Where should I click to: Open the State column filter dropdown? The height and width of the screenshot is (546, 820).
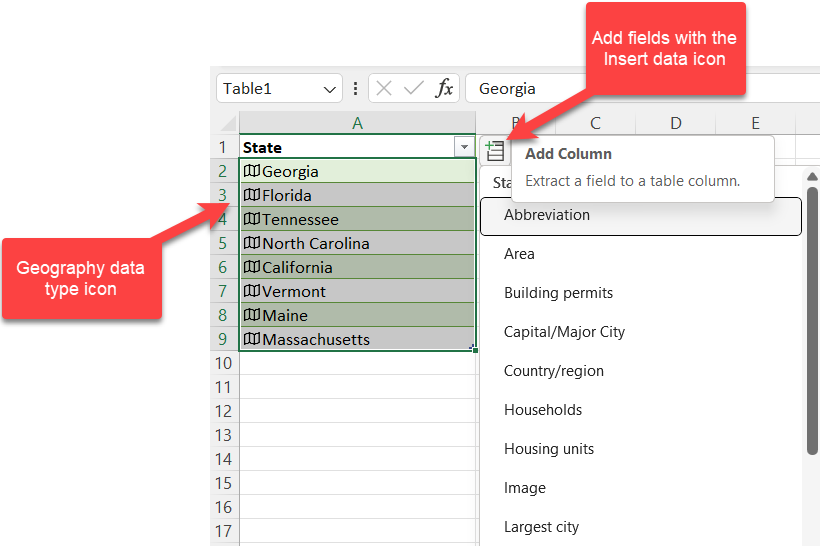[464, 147]
